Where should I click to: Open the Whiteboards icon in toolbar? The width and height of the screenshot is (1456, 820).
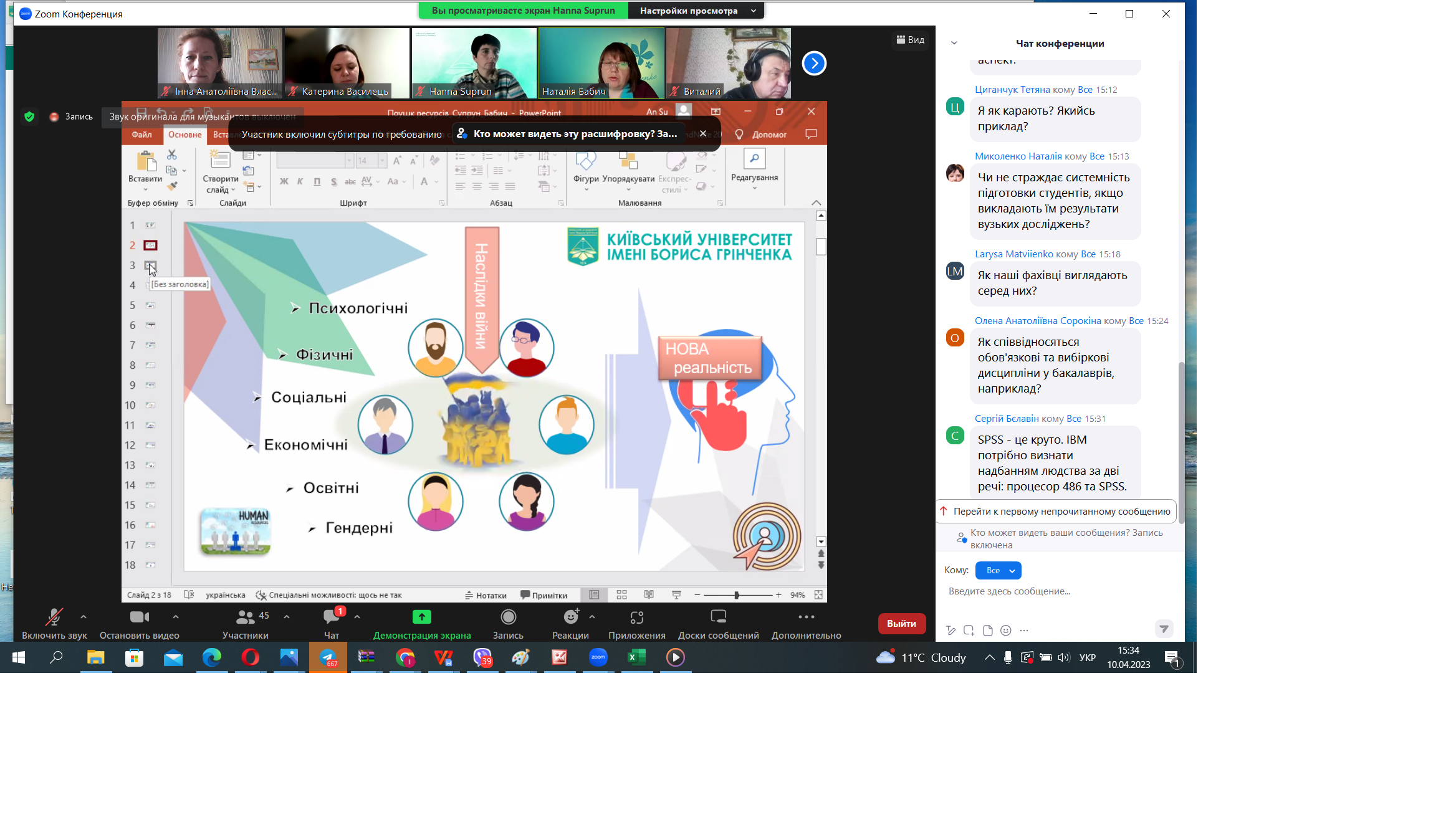tap(718, 617)
